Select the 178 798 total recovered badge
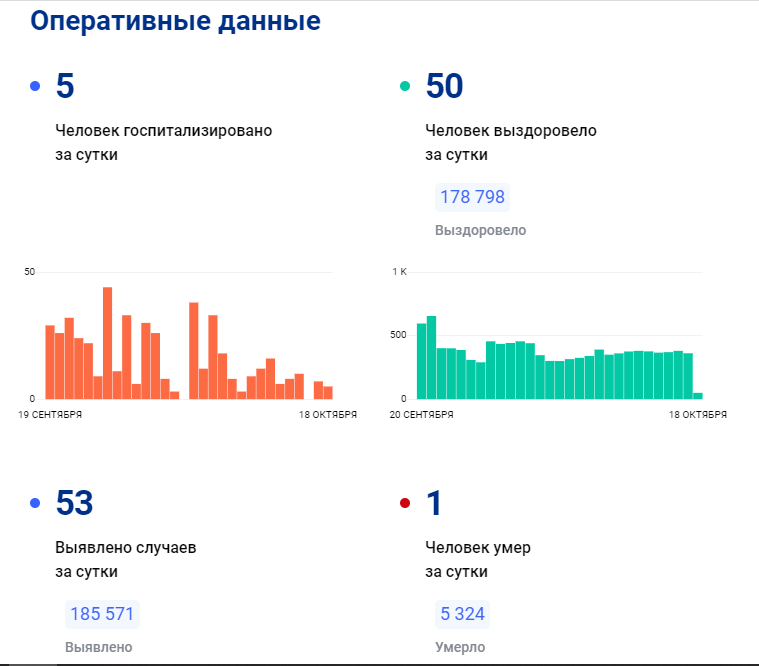Image resolution: width=759 pixels, height=666 pixels. [472, 197]
